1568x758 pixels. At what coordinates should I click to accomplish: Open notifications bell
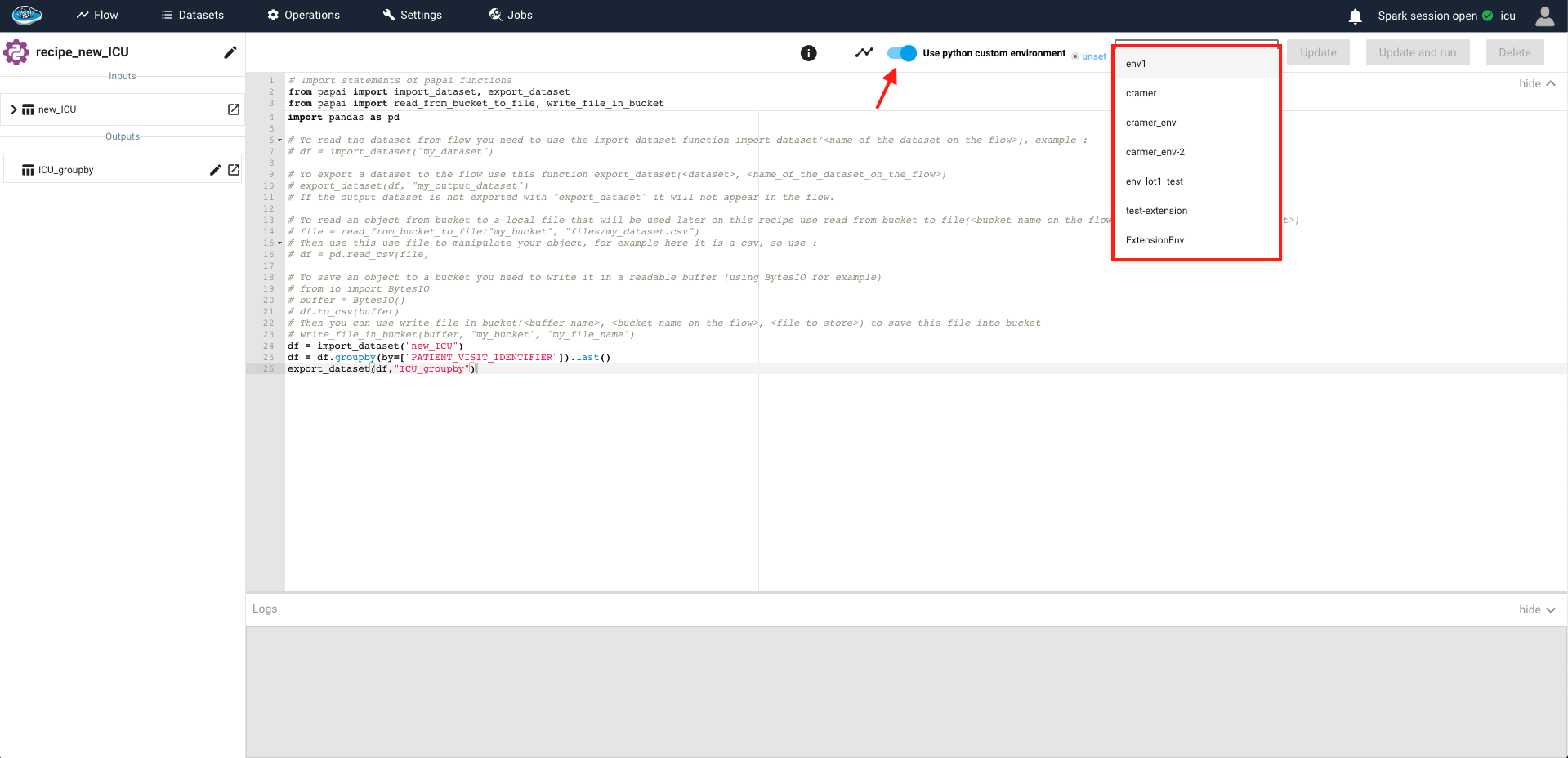pyautogui.click(x=1355, y=16)
